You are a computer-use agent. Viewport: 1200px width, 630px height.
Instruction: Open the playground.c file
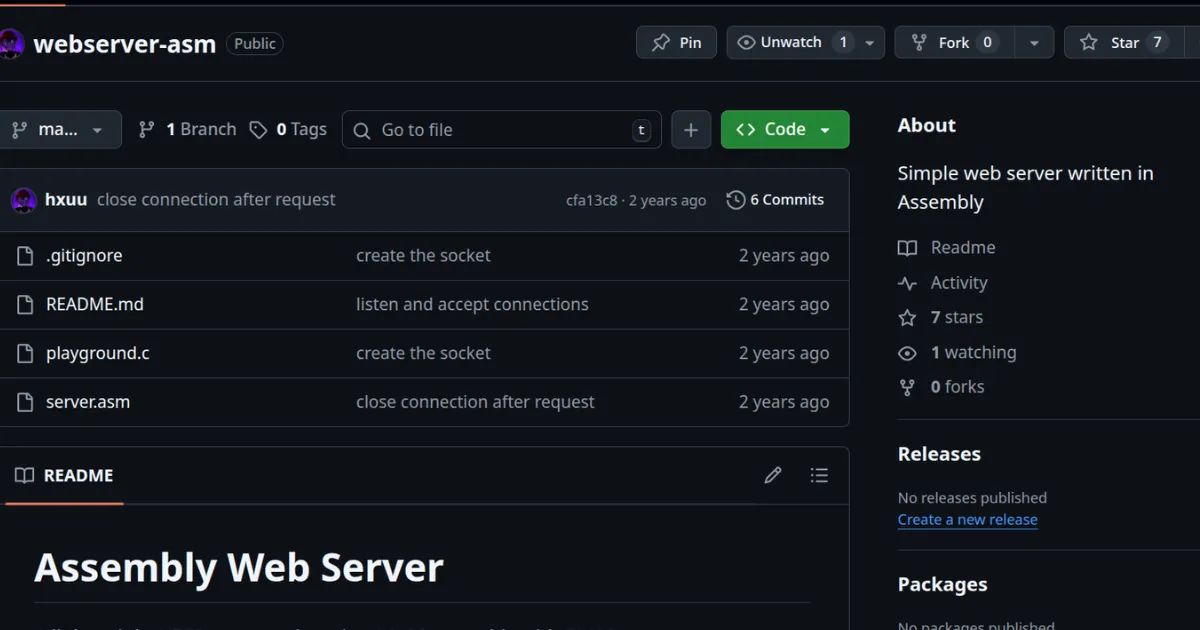(98, 353)
